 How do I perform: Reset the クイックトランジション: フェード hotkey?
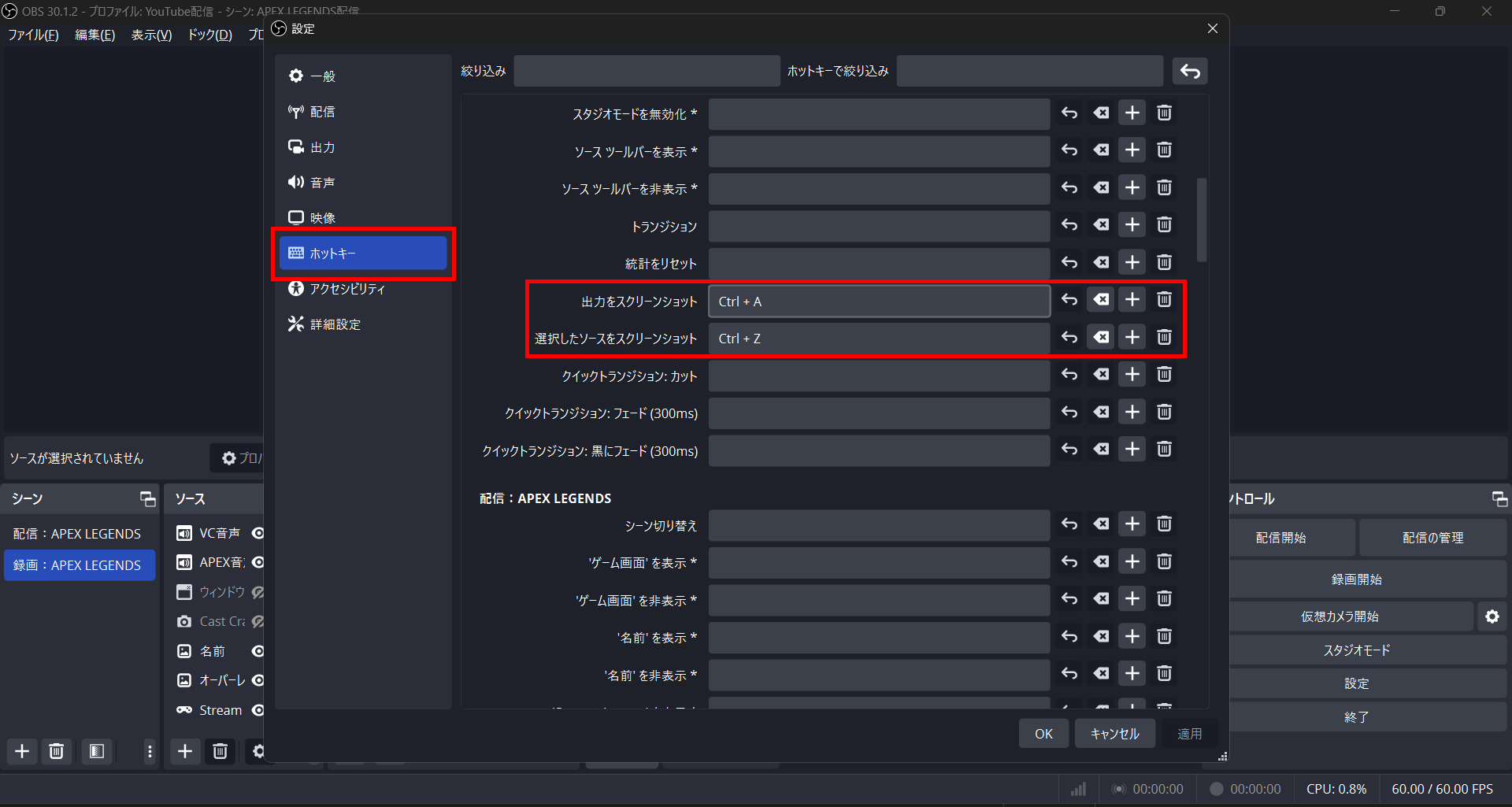[1069, 413]
